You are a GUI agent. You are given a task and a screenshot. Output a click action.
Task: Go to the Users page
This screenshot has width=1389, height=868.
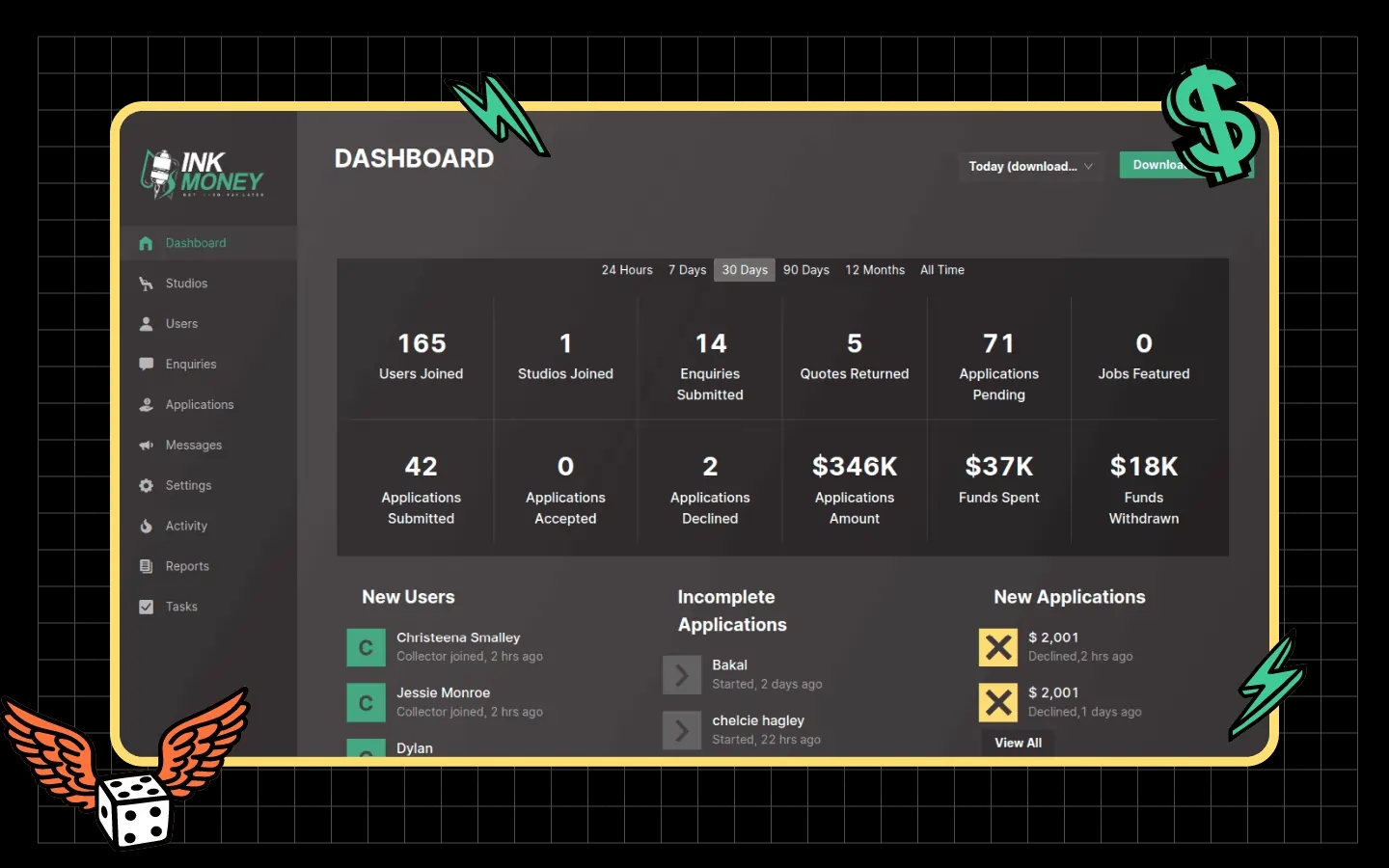pos(181,324)
